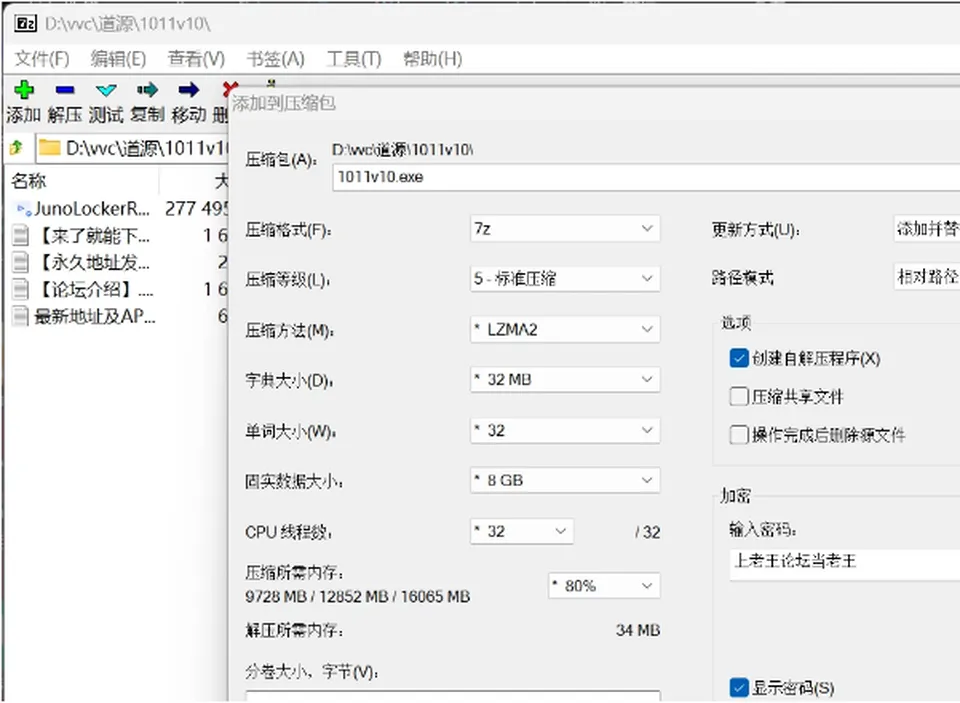Expand the 压缩方法 LZMA2 dropdown
Screen dimensions: 960x703
(x=565, y=329)
